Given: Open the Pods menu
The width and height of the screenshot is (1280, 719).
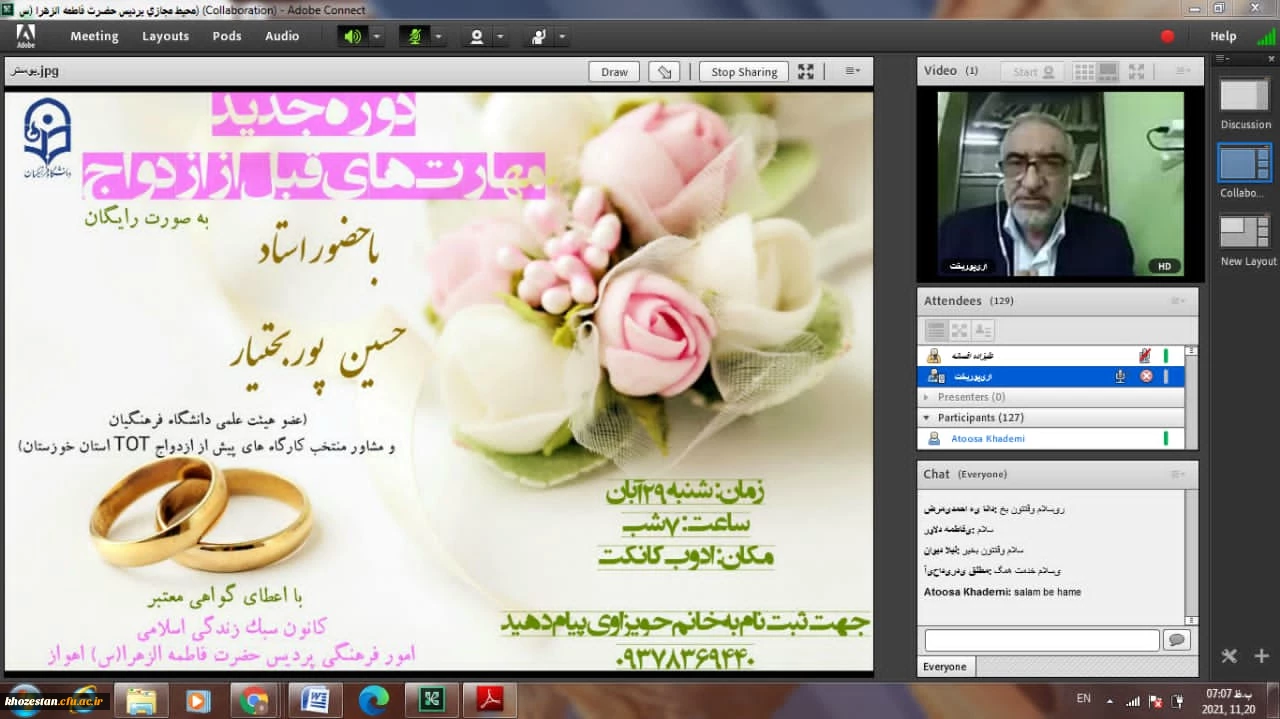Looking at the screenshot, I should tap(227, 36).
